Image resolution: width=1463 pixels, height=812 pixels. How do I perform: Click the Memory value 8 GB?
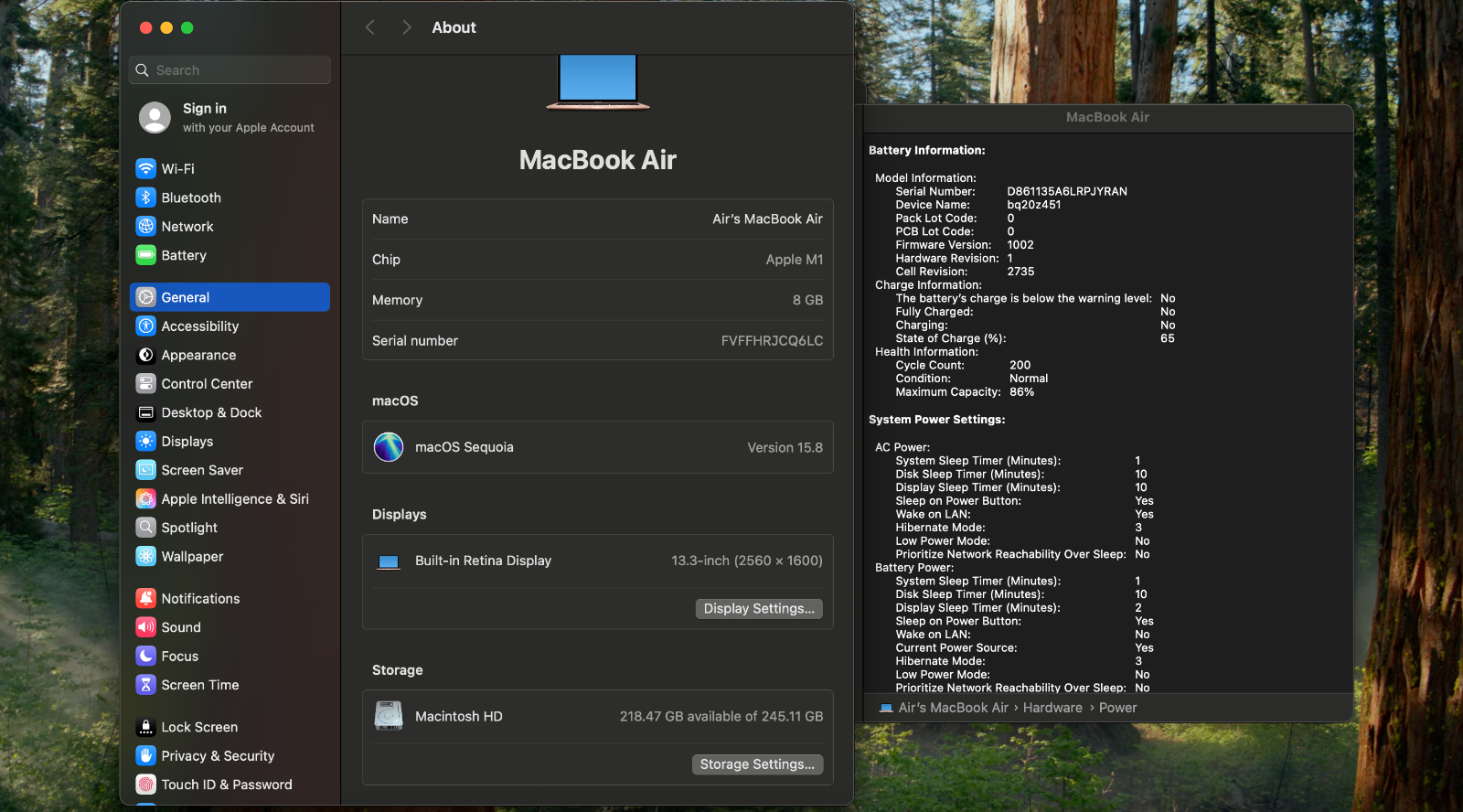(x=807, y=300)
